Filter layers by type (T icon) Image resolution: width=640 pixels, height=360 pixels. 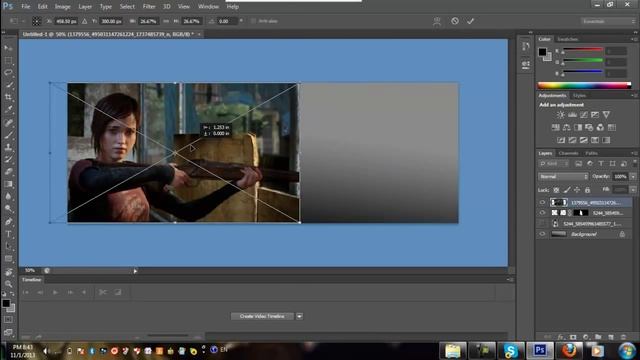point(601,164)
